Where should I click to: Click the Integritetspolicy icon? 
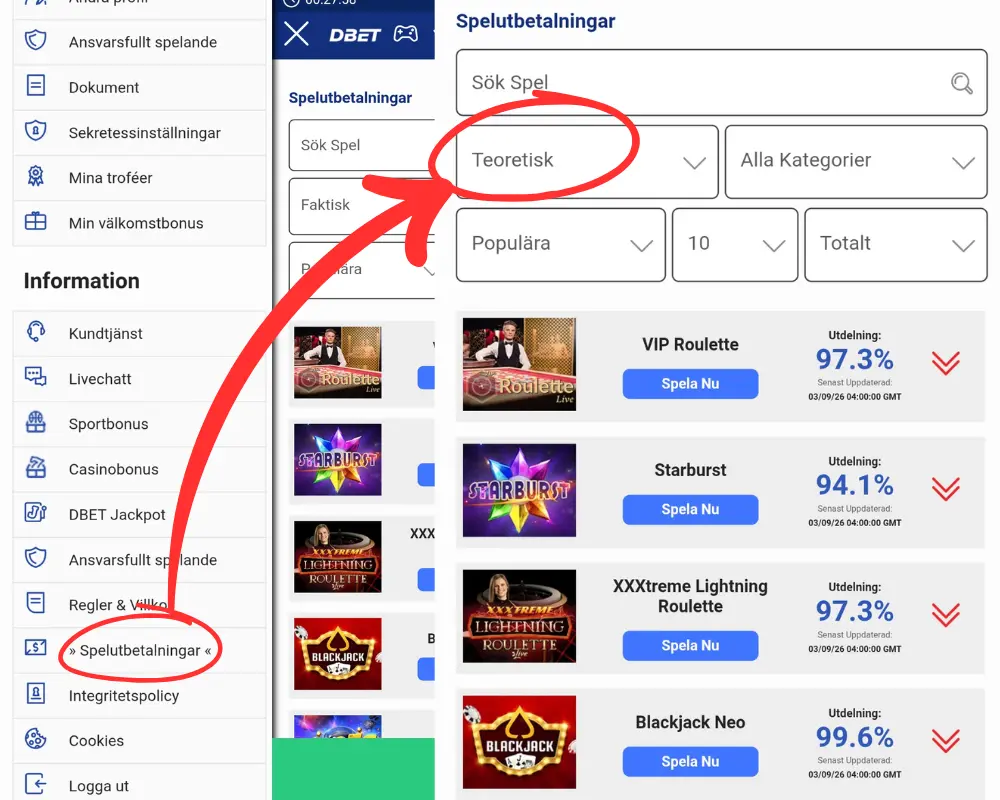[36, 693]
